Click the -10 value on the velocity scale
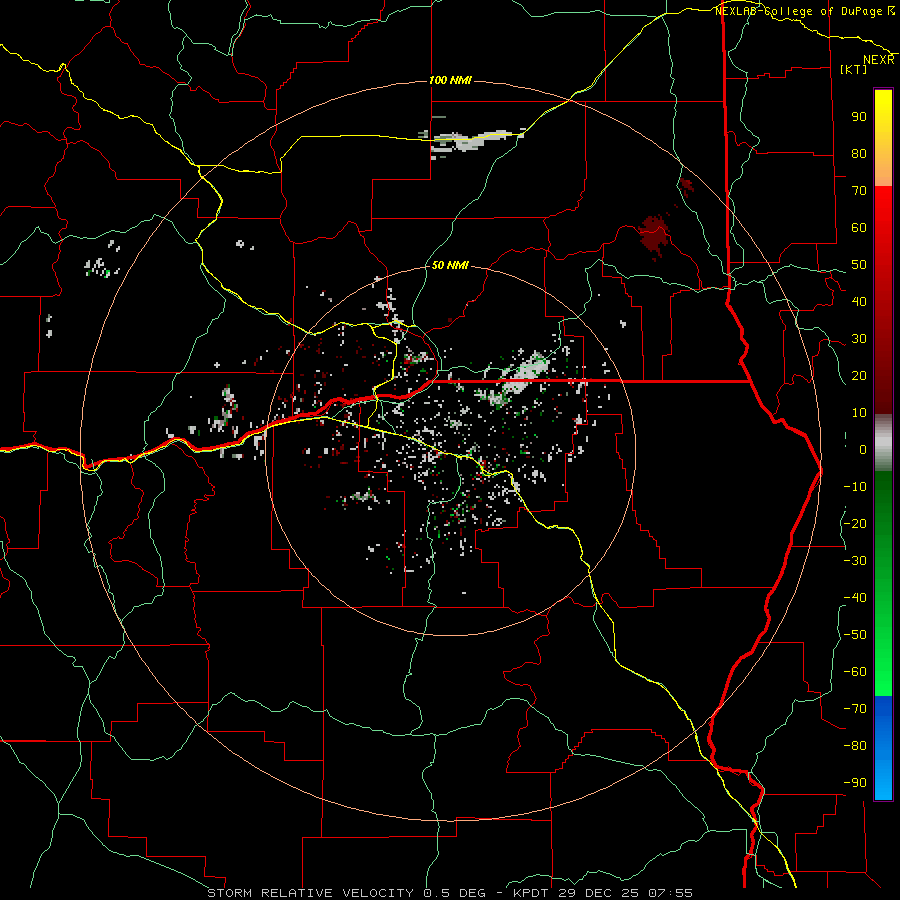Image resolution: width=900 pixels, height=900 pixels. point(855,487)
